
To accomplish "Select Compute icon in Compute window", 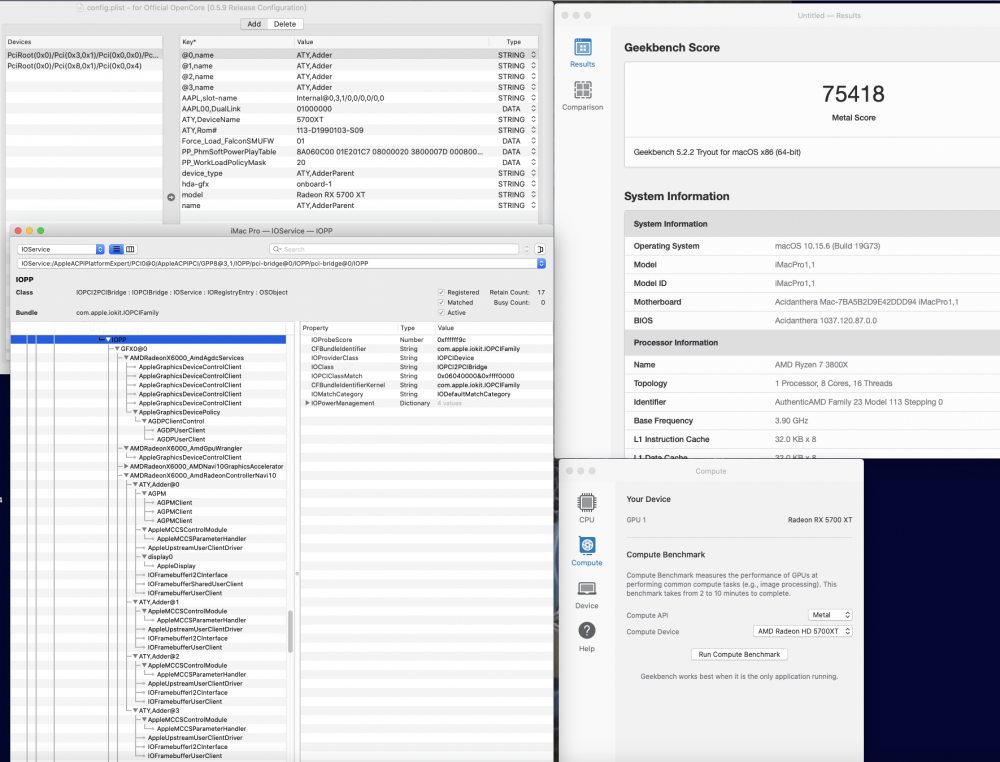I will [587, 551].
